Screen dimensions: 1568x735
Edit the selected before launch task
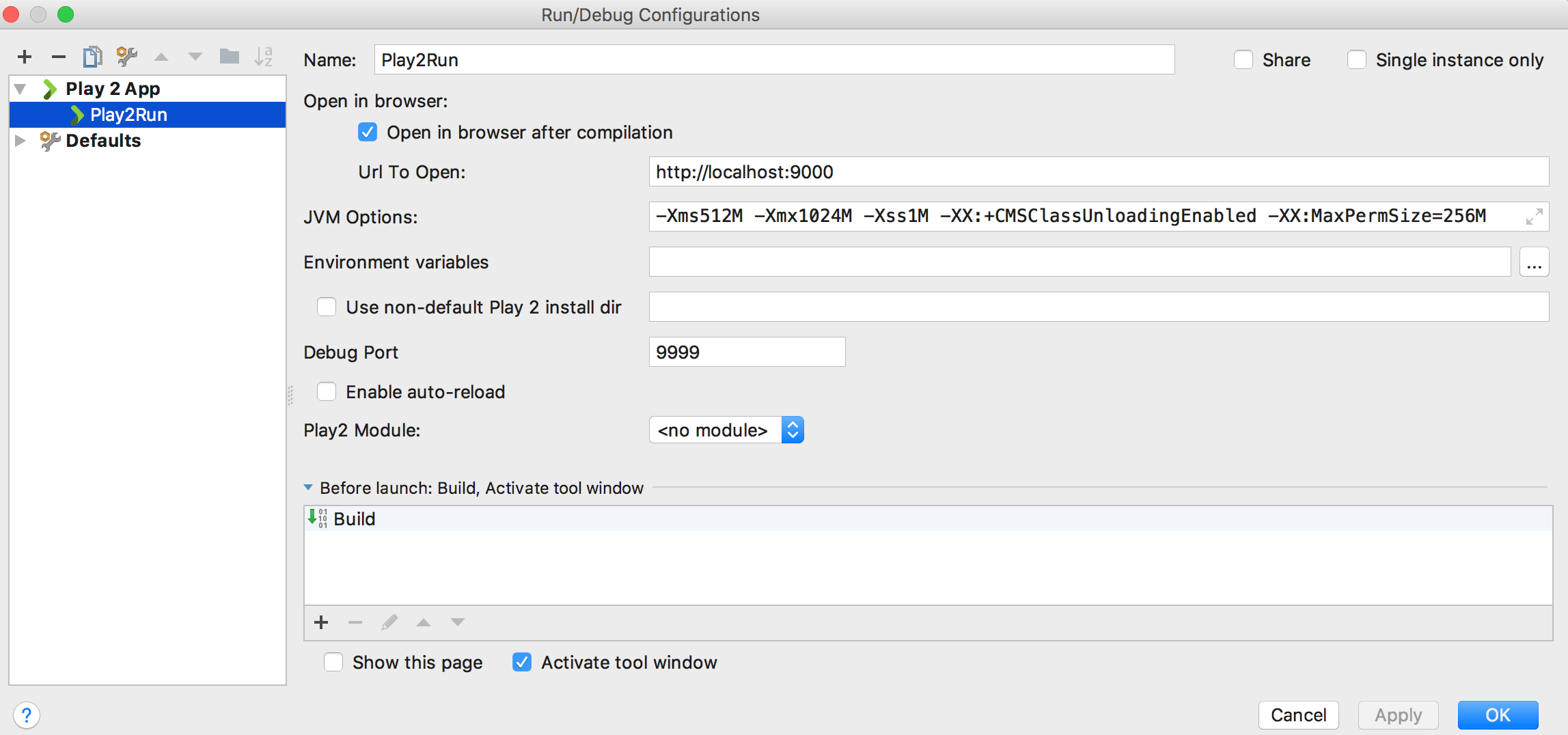pyautogui.click(x=389, y=622)
